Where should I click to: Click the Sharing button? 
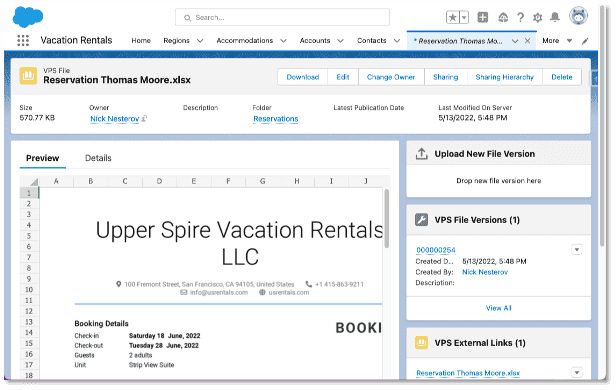tap(446, 77)
